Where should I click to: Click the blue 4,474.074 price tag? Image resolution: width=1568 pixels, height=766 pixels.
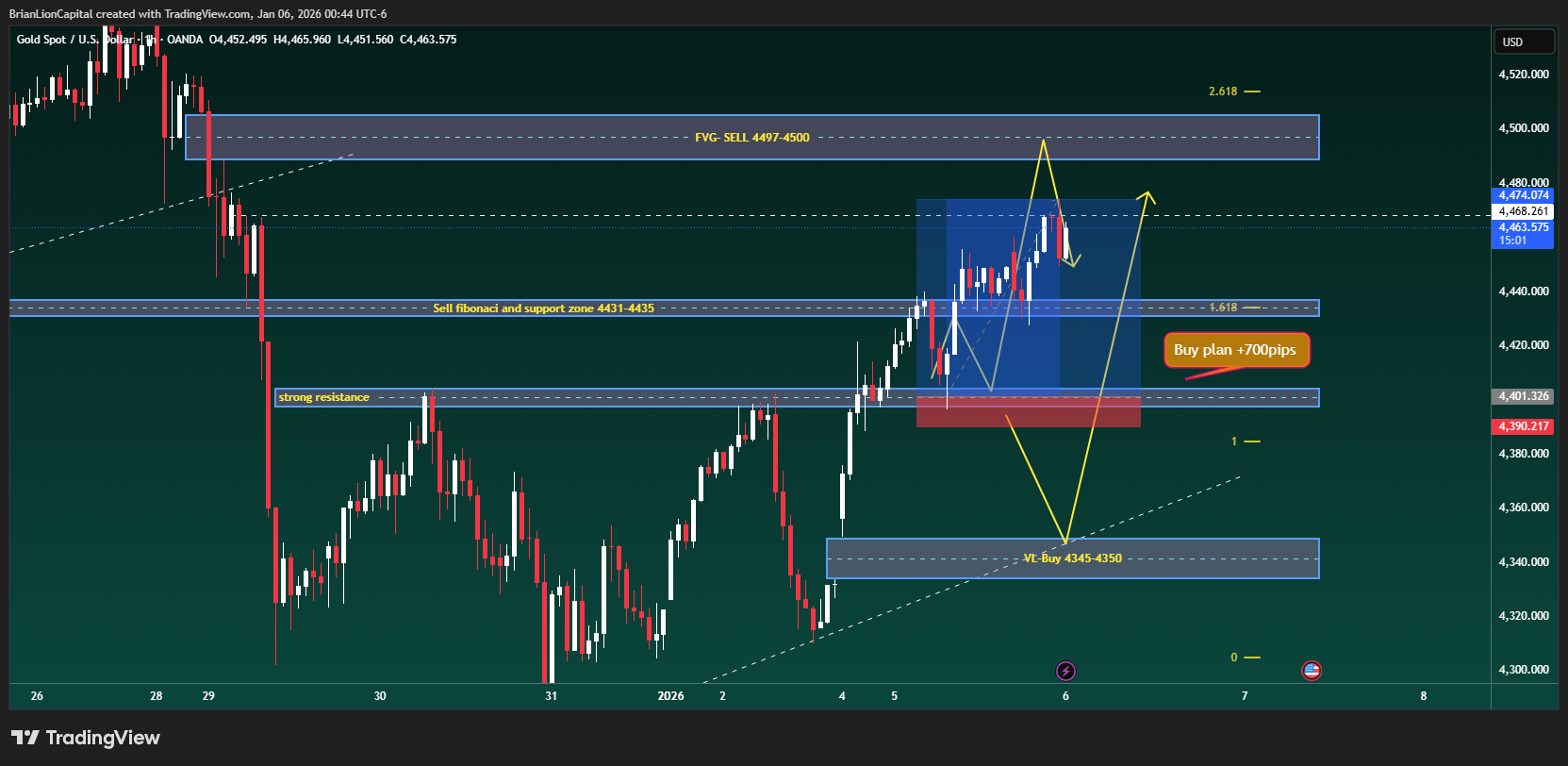click(1522, 195)
